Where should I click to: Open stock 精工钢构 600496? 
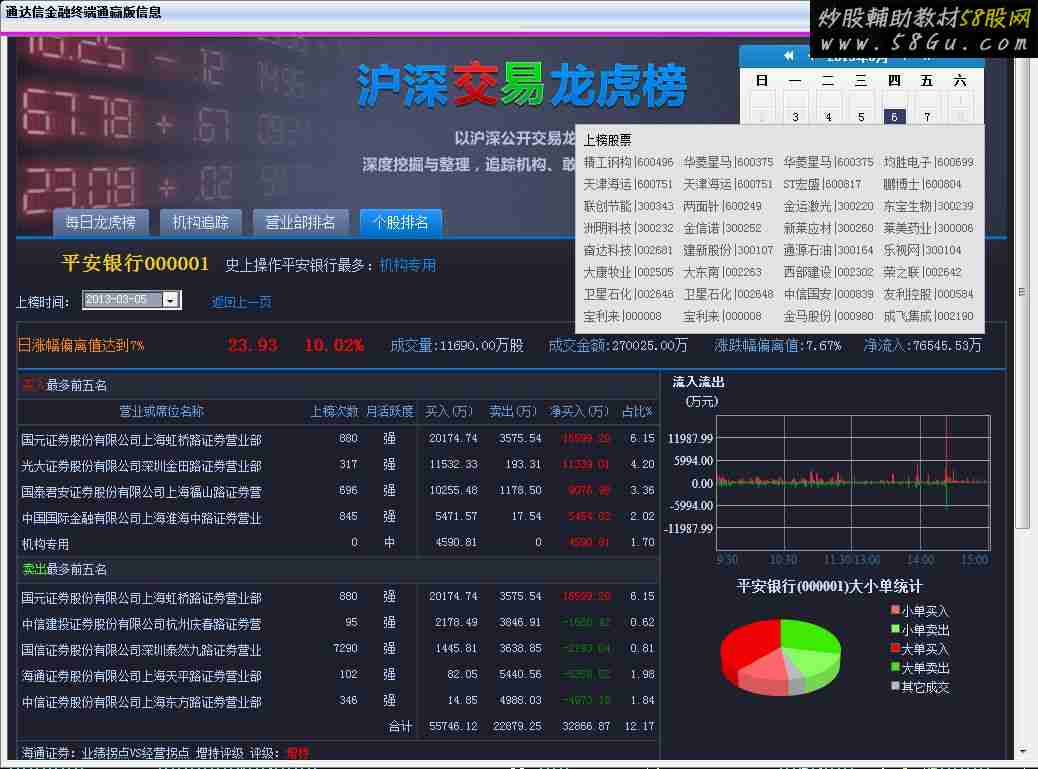[628, 162]
